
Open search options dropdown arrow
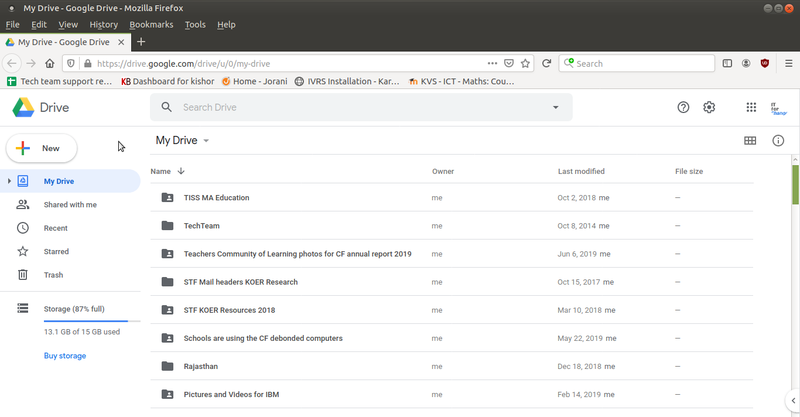click(x=556, y=107)
